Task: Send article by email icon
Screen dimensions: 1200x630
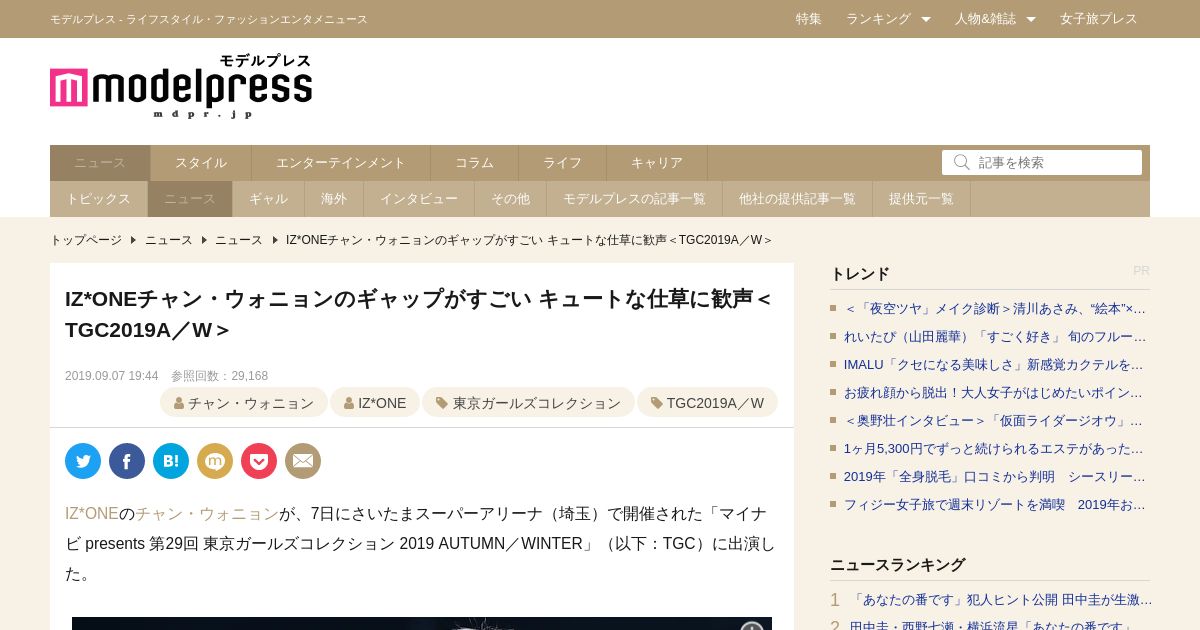Action: [303, 461]
